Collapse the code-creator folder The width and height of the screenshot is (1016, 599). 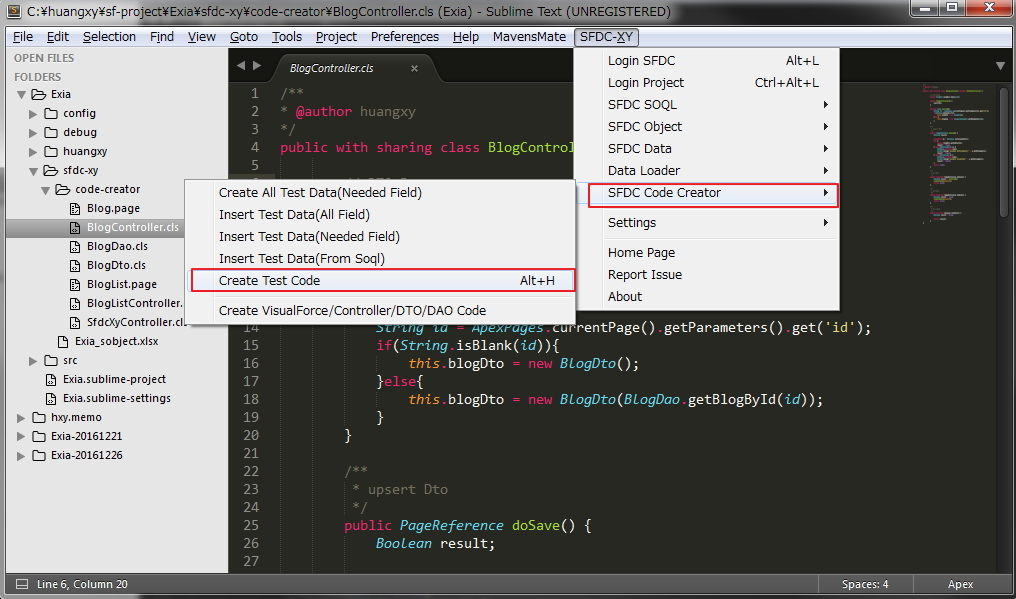45,190
